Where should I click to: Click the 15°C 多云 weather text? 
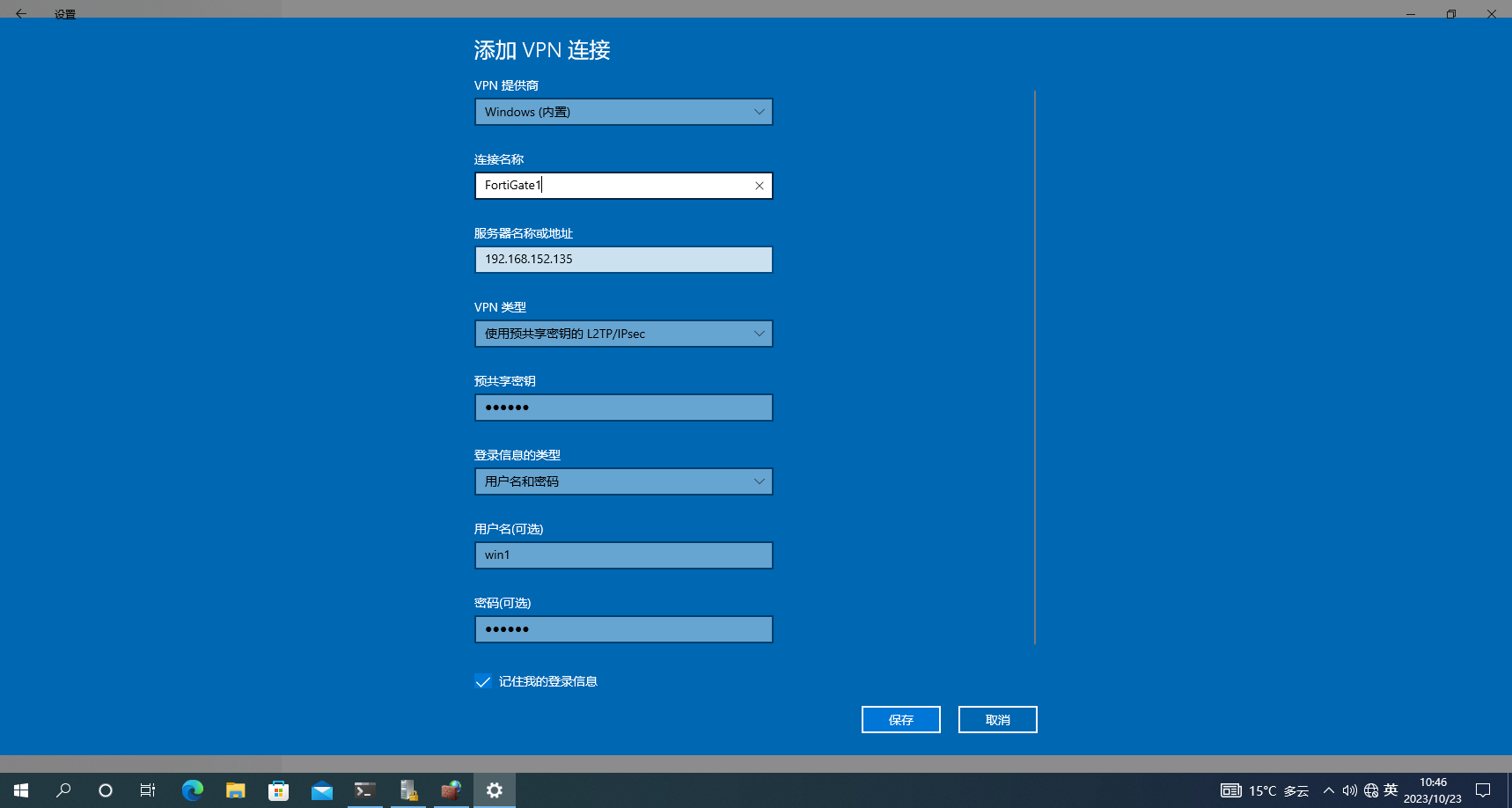point(1279,790)
